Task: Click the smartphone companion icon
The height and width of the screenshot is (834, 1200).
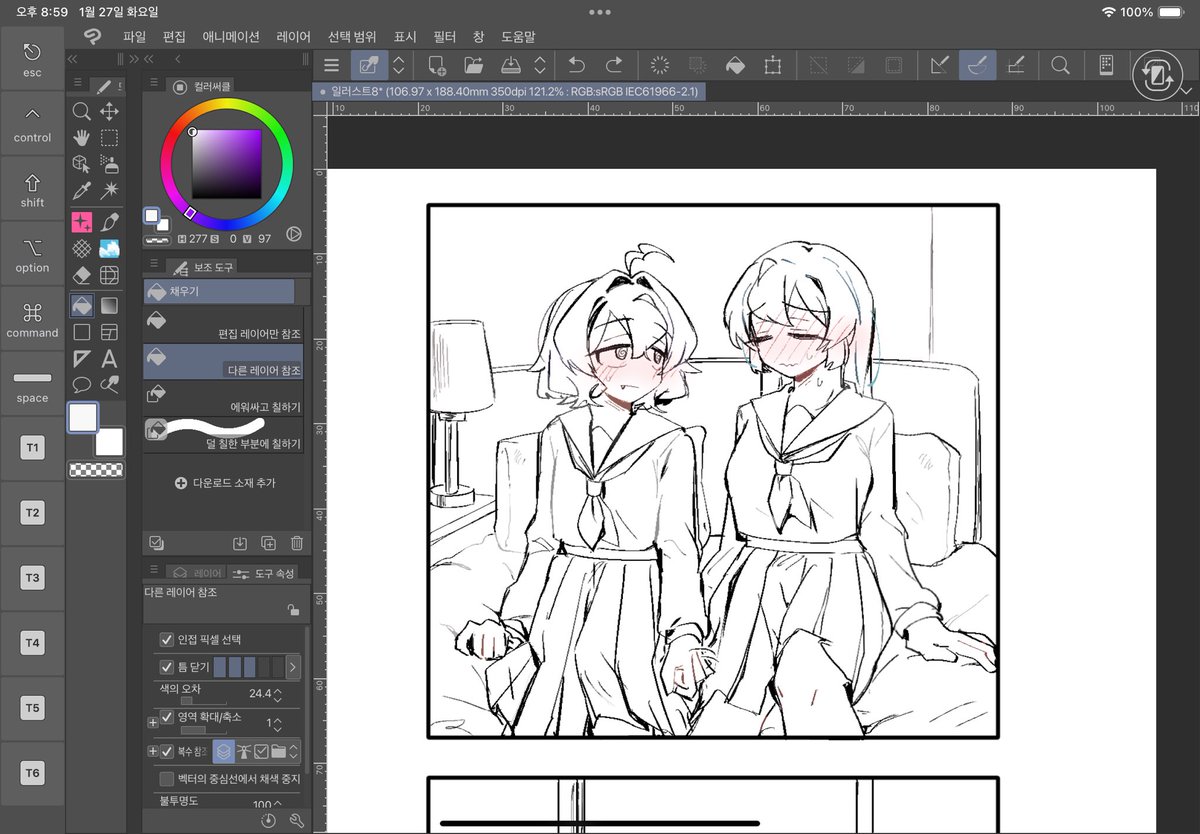Action: click(1106, 65)
